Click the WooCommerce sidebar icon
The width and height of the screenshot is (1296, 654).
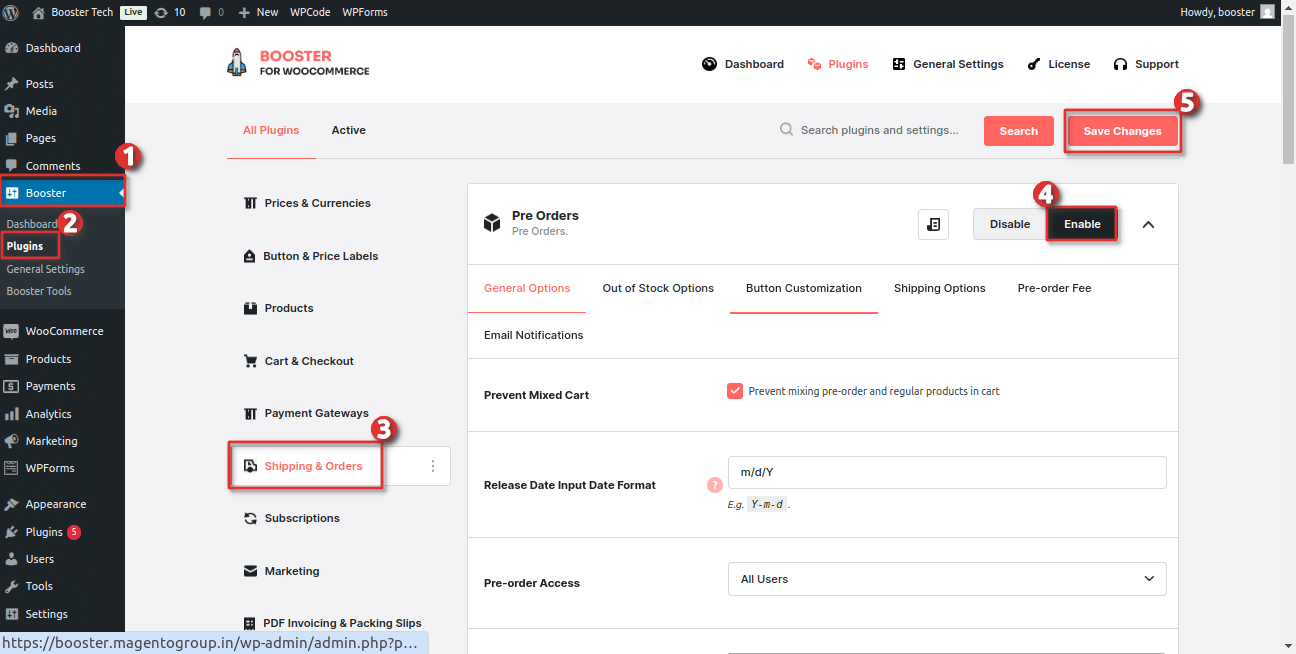13,330
